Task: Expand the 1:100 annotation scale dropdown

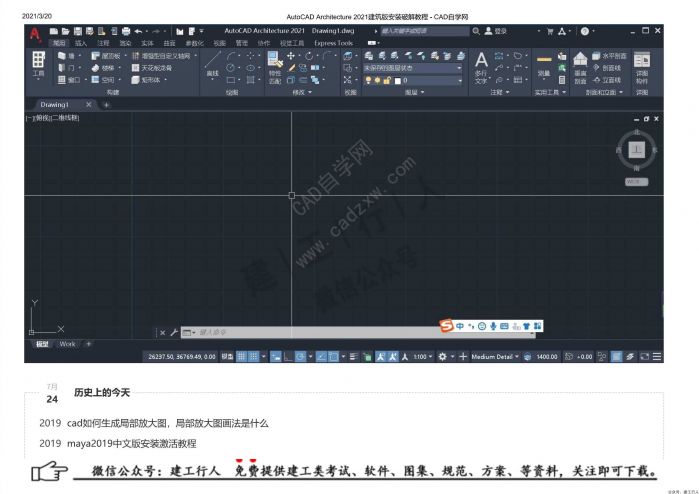Action: pos(423,357)
